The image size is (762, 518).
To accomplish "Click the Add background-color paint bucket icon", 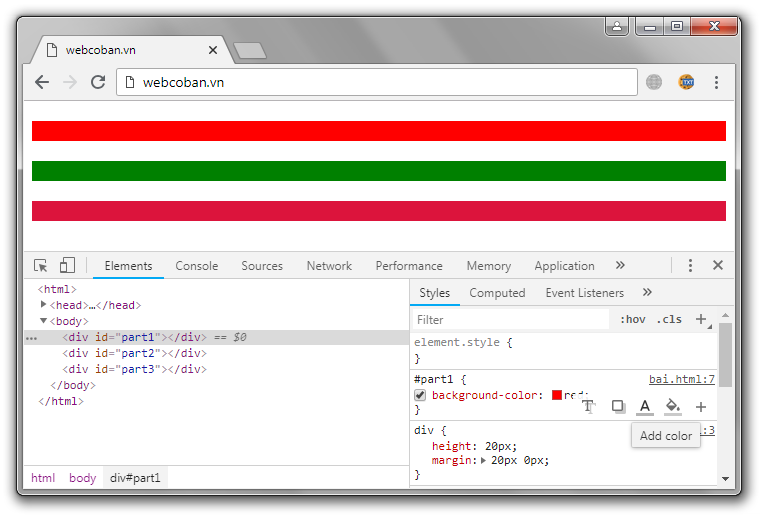I will [673, 407].
